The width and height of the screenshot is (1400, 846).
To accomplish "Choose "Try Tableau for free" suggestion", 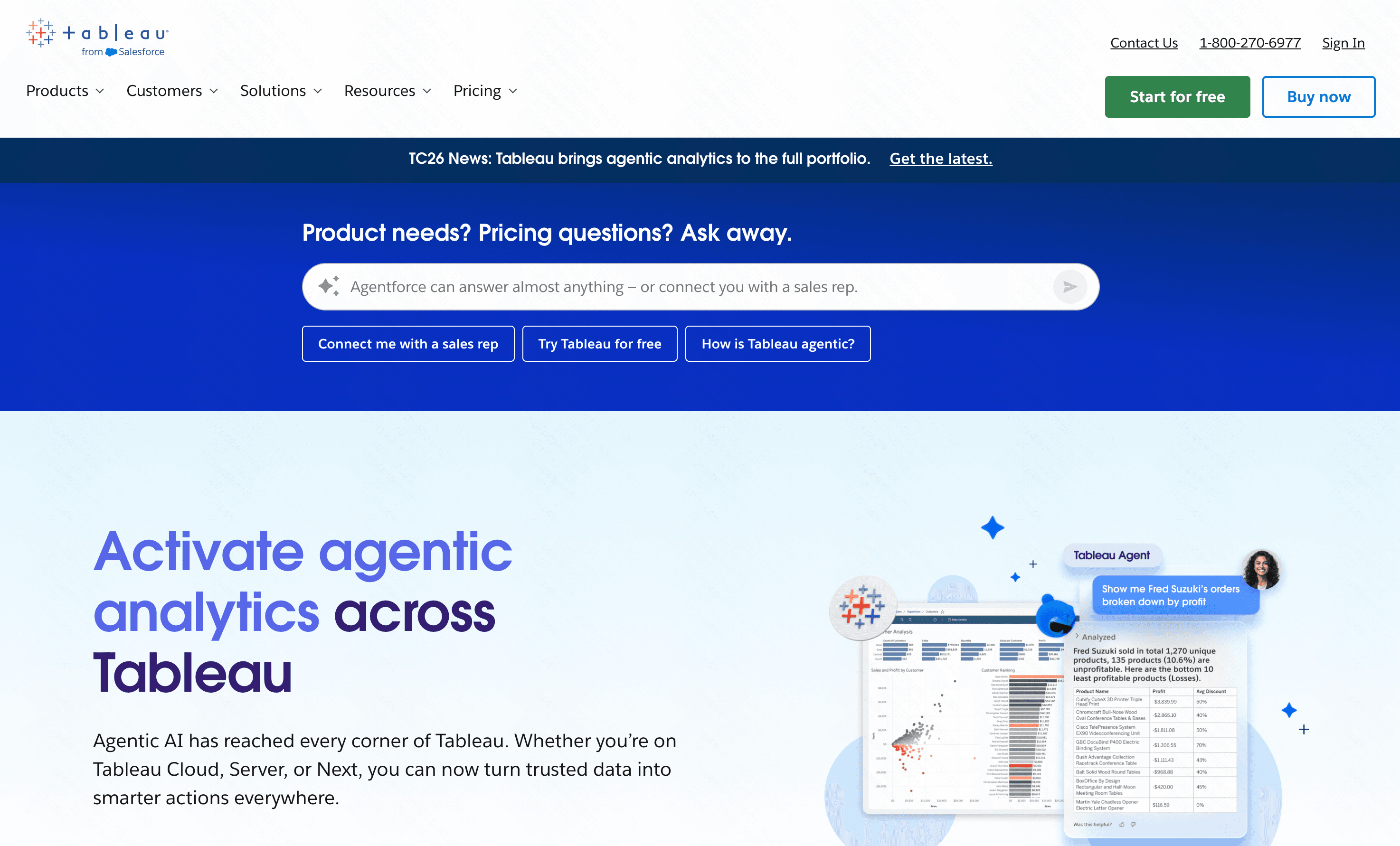I will [599, 344].
